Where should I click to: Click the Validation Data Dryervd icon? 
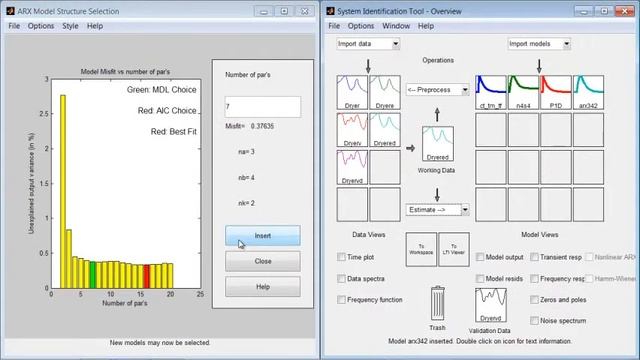(491, 305)
